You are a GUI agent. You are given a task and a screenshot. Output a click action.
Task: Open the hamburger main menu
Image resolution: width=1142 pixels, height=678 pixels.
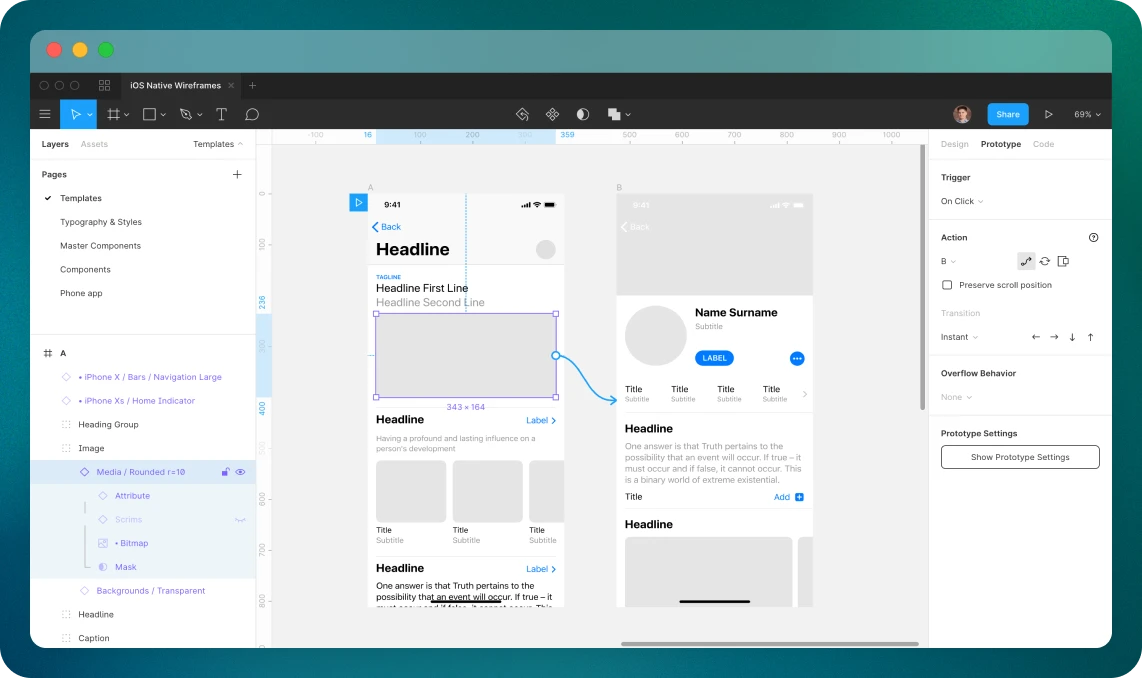[x=45, y=114]
